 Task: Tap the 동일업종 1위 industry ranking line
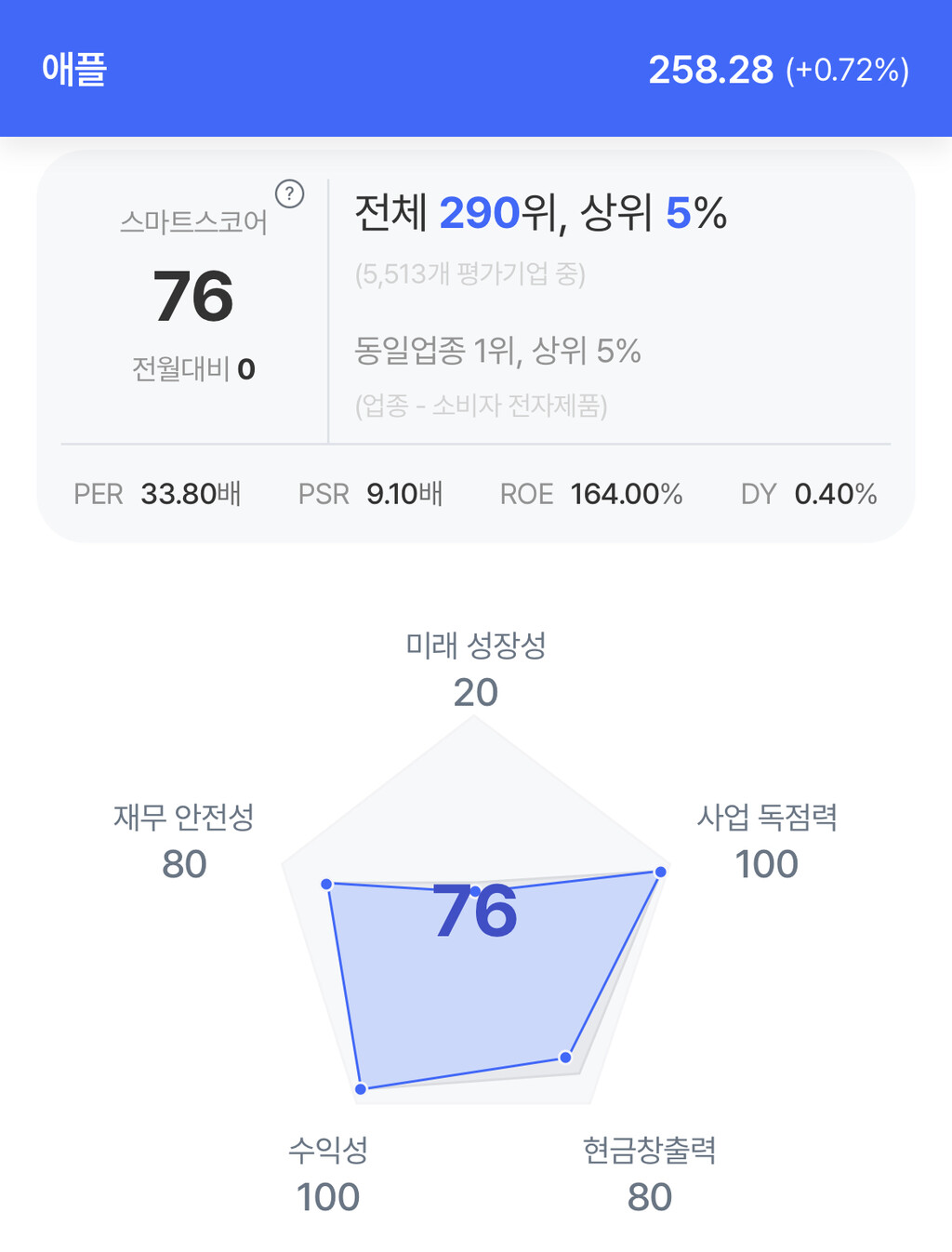pyautogui.click(x=497, y=351)
